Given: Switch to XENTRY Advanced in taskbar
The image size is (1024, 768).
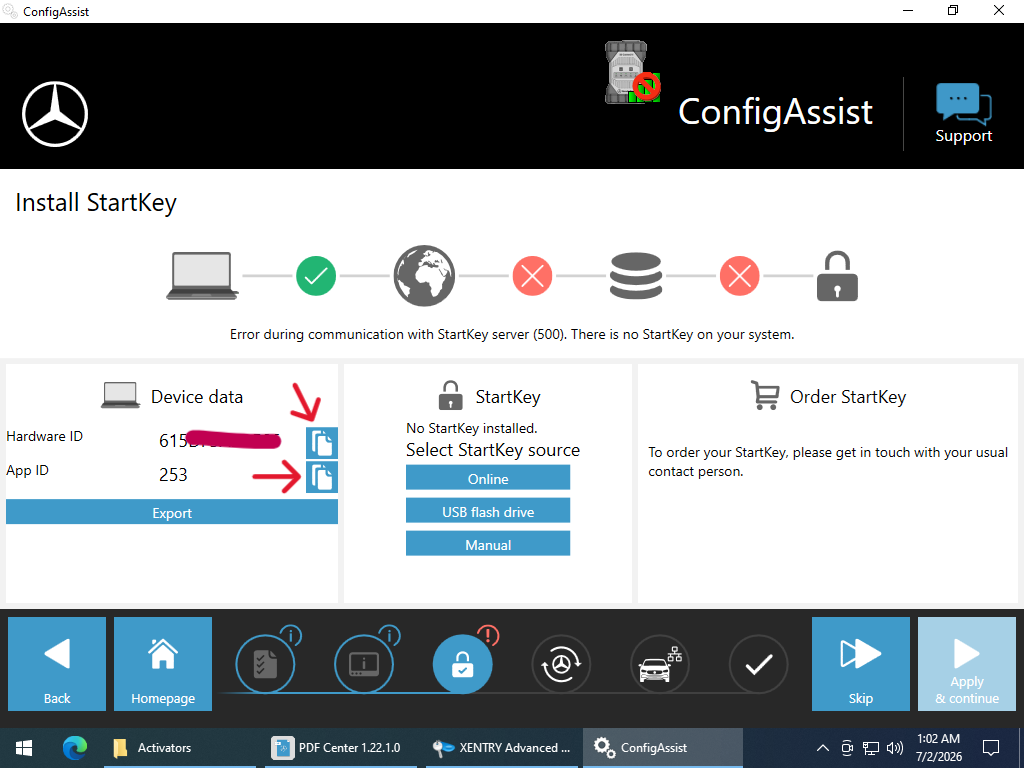Looking at the screenshot, I should tap(502, 748).
